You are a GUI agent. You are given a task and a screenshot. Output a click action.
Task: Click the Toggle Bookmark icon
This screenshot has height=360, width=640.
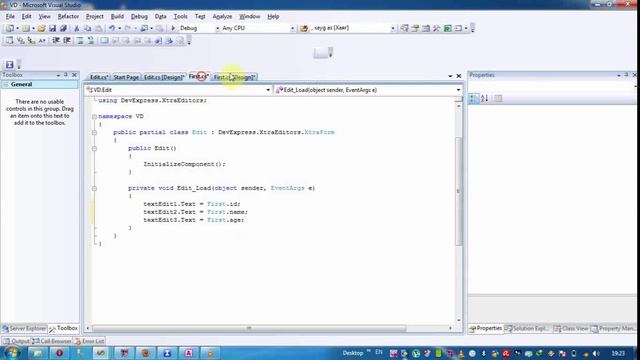coord(104,40)
